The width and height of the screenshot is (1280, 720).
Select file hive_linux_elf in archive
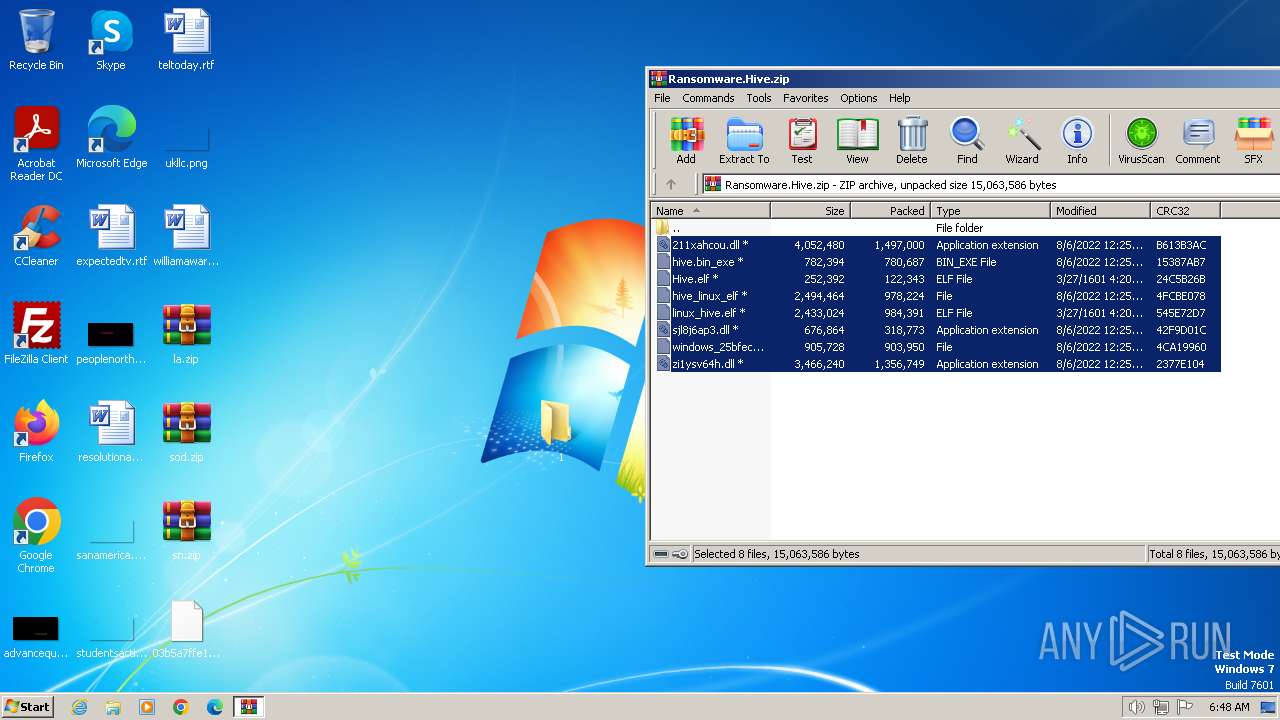coord(938,296)
